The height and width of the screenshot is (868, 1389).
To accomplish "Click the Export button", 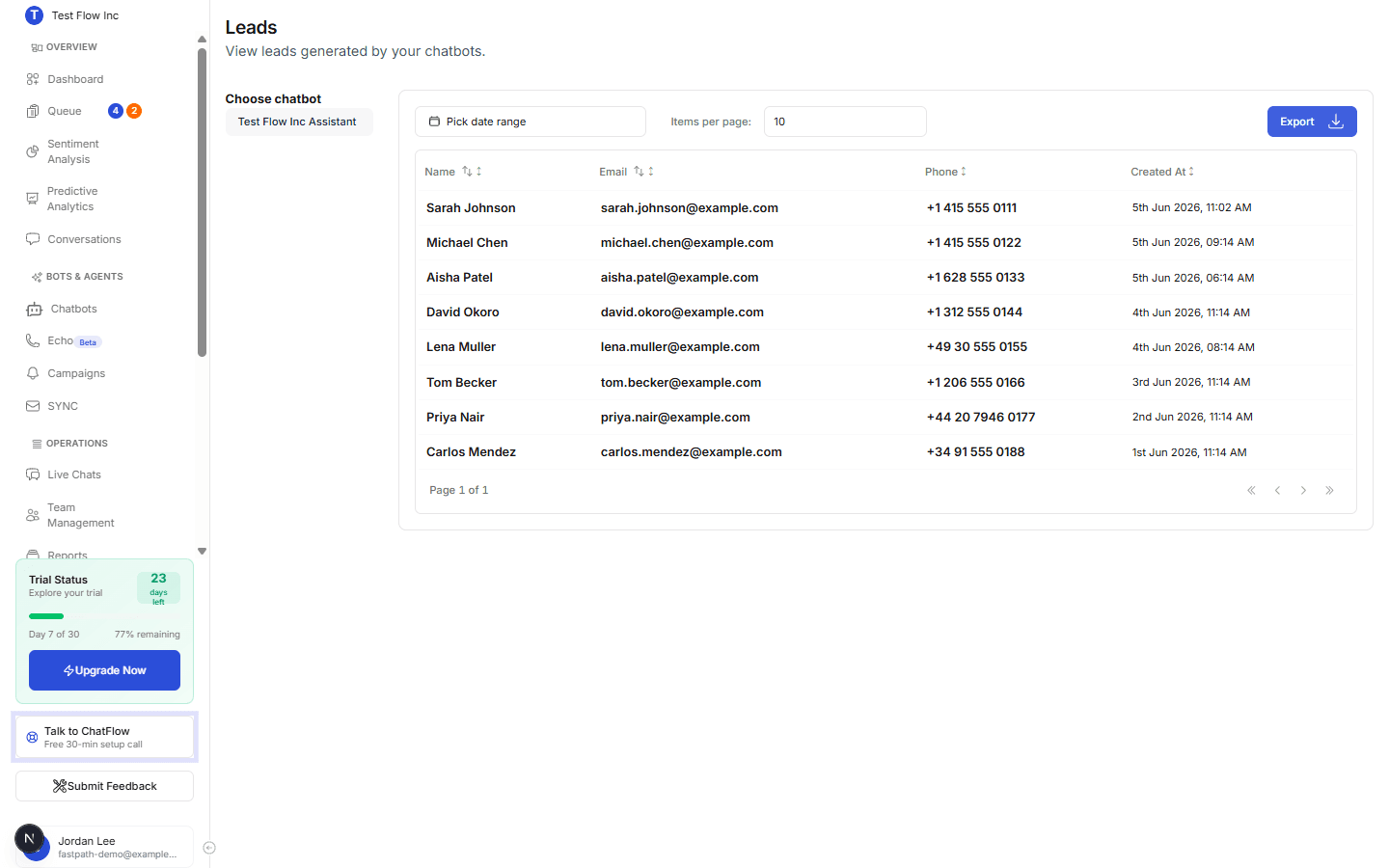I will click(x=1312, y=122).
